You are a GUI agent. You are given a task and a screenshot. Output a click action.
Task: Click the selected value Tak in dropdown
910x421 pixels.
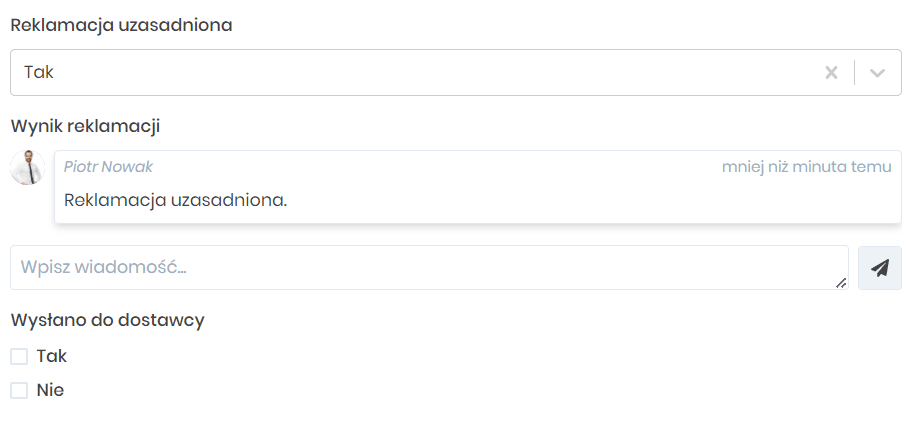coord(39,73)
